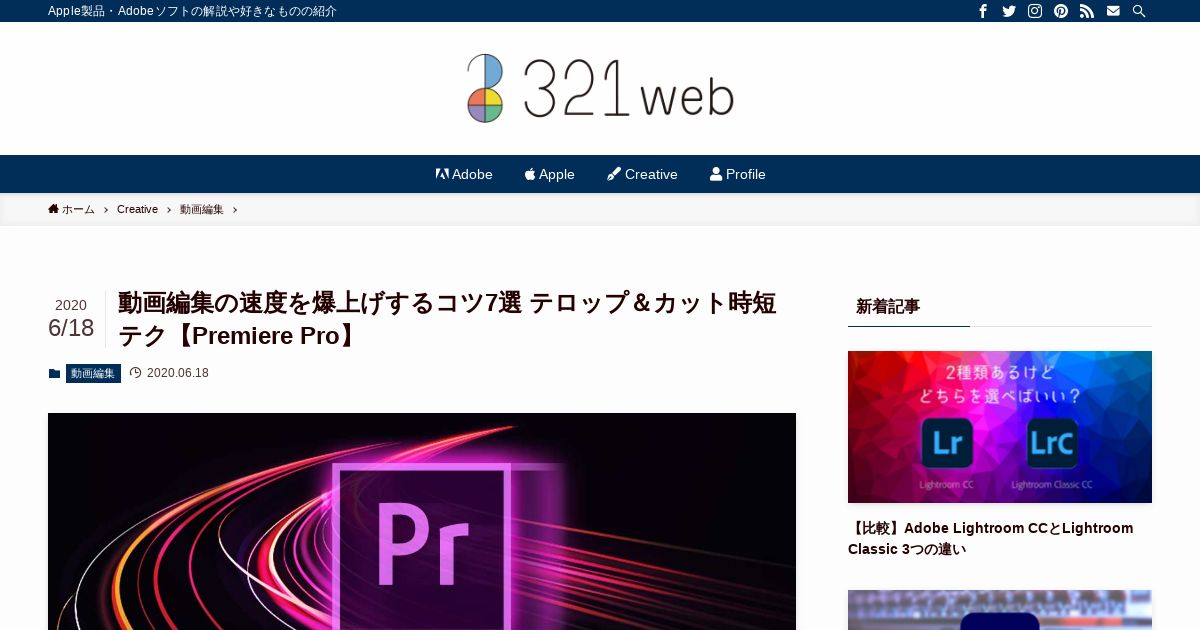This screenshot has height=630, width=1200.
Task: Click the mail contact icon
Action: [1113, 11]
